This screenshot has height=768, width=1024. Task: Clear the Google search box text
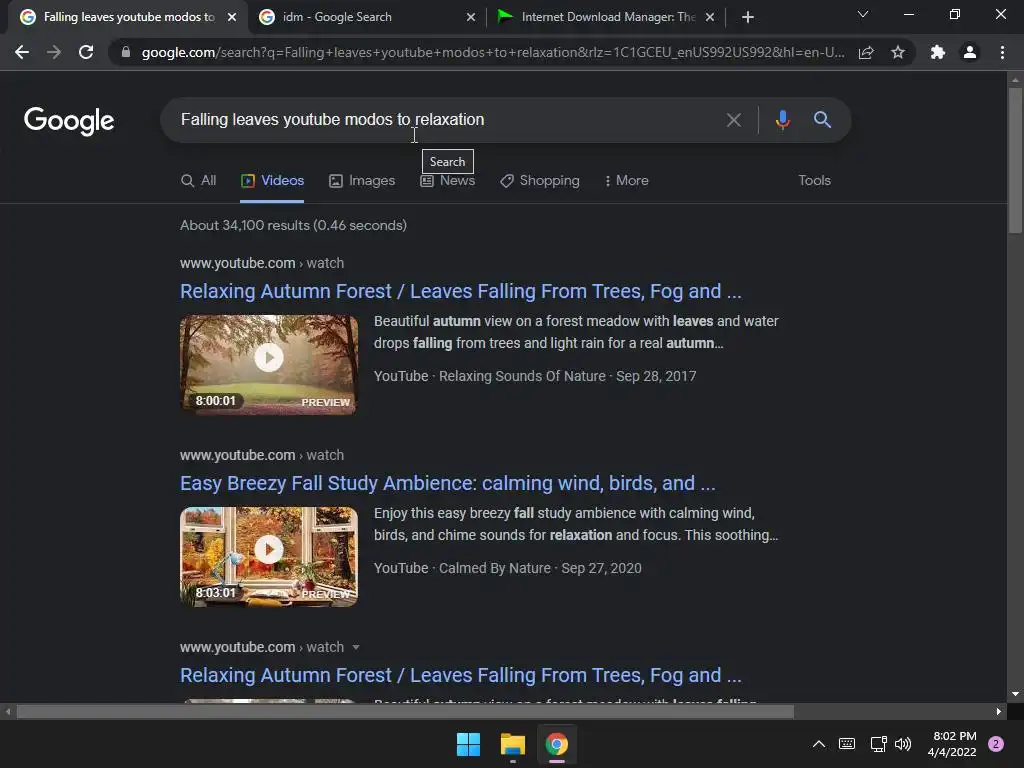[733, 120]
